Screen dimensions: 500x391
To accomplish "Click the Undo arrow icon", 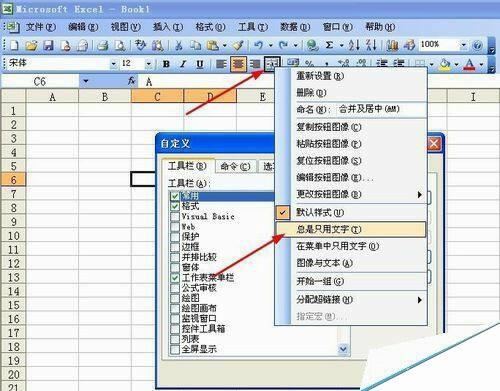I will coord(259,45).
